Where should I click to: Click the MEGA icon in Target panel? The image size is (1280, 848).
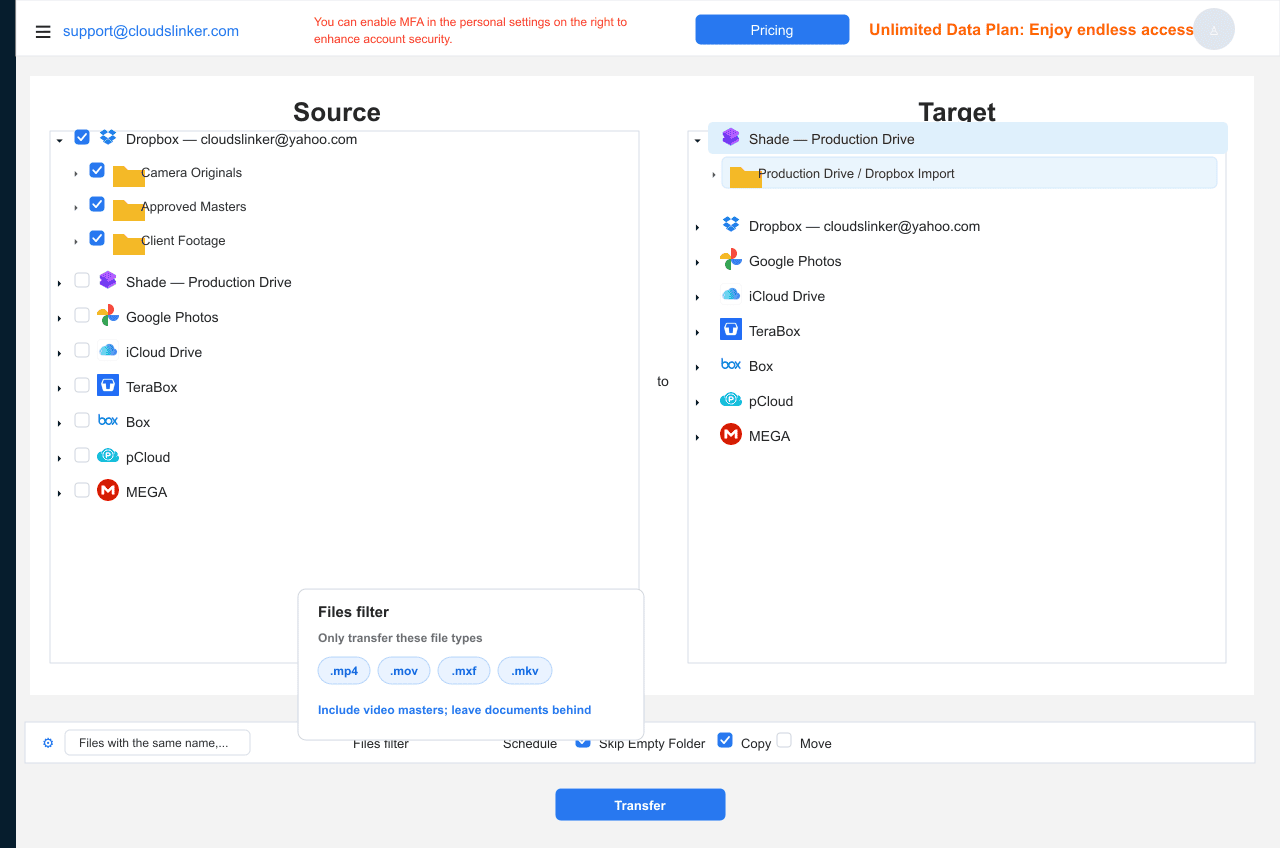pos(731,435)
